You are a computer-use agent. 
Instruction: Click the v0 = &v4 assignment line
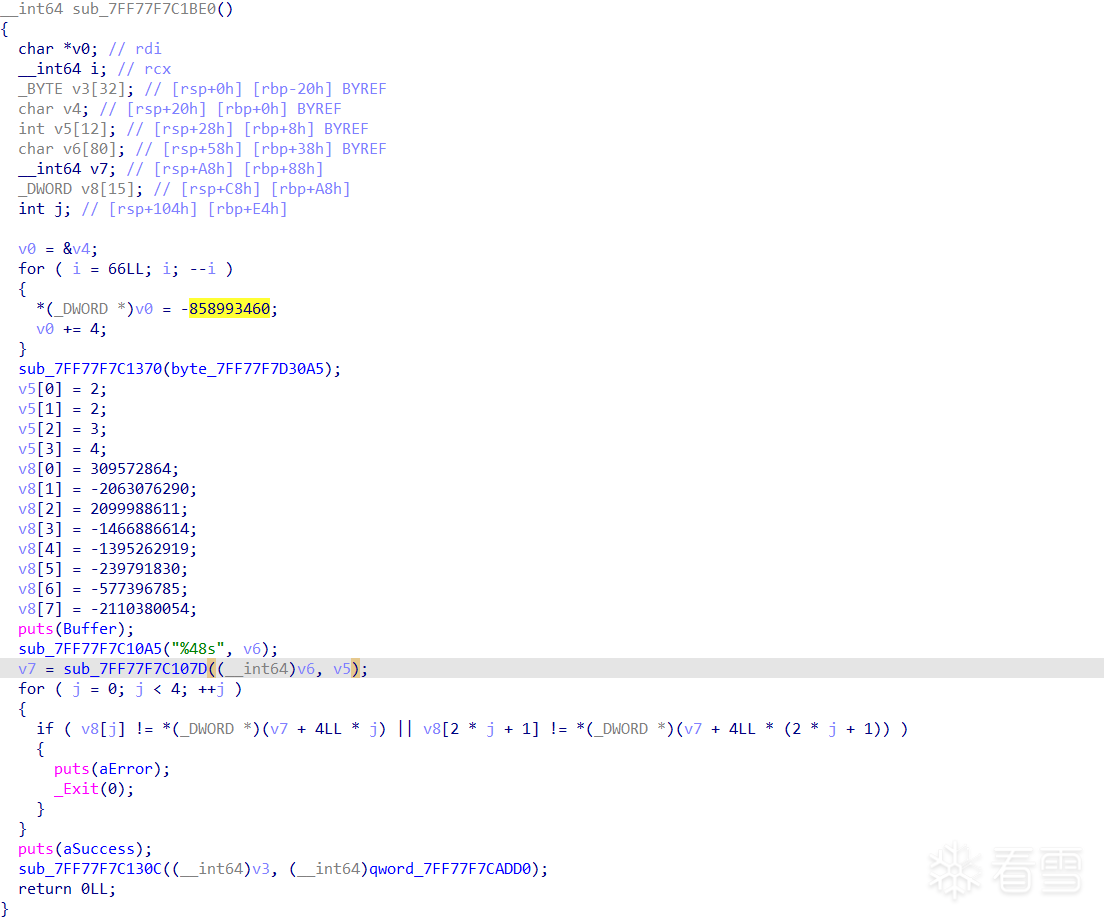click(58, 249)
